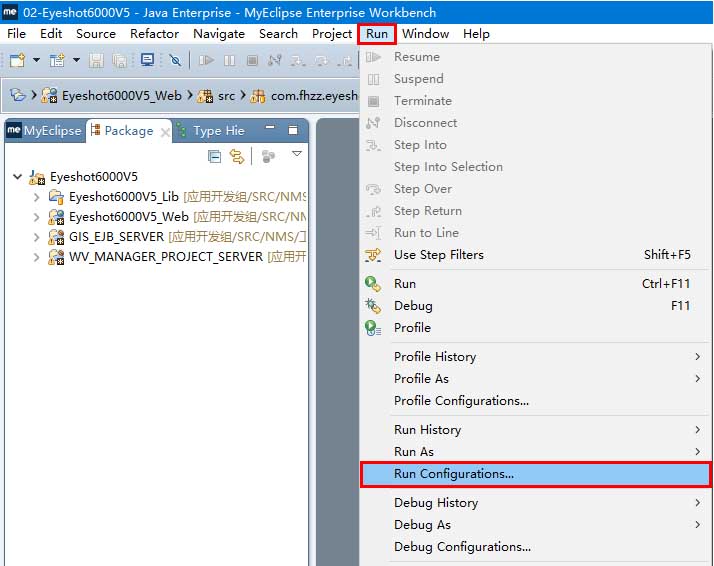Choose Run from the Run menu
This screenshot has width=714, height=566.
click(536, 284)
